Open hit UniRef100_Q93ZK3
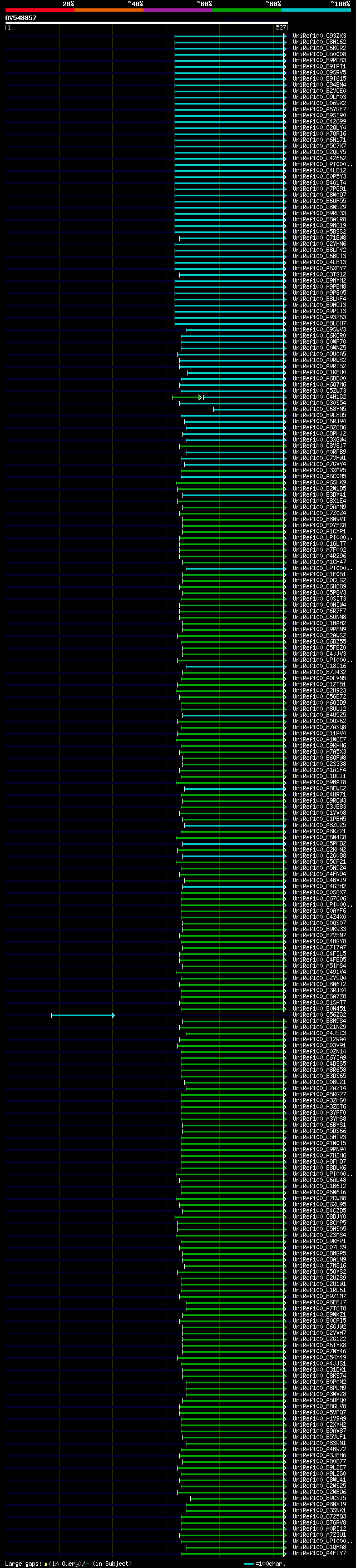The image size is (356, 1568). coord(319,36)
